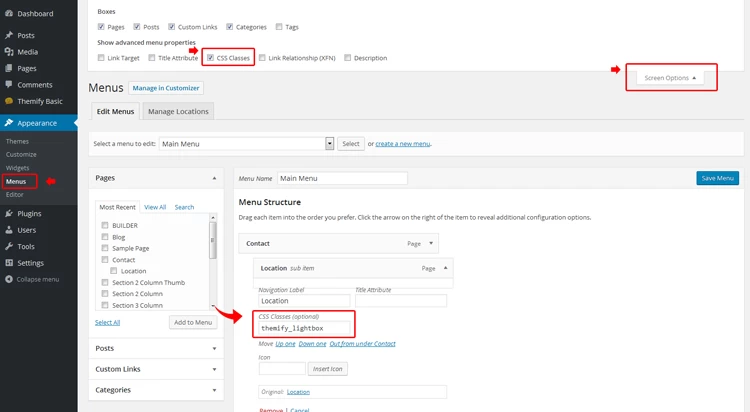Click the Insert Icon button

pyautogui.click(x=328, y=369)
